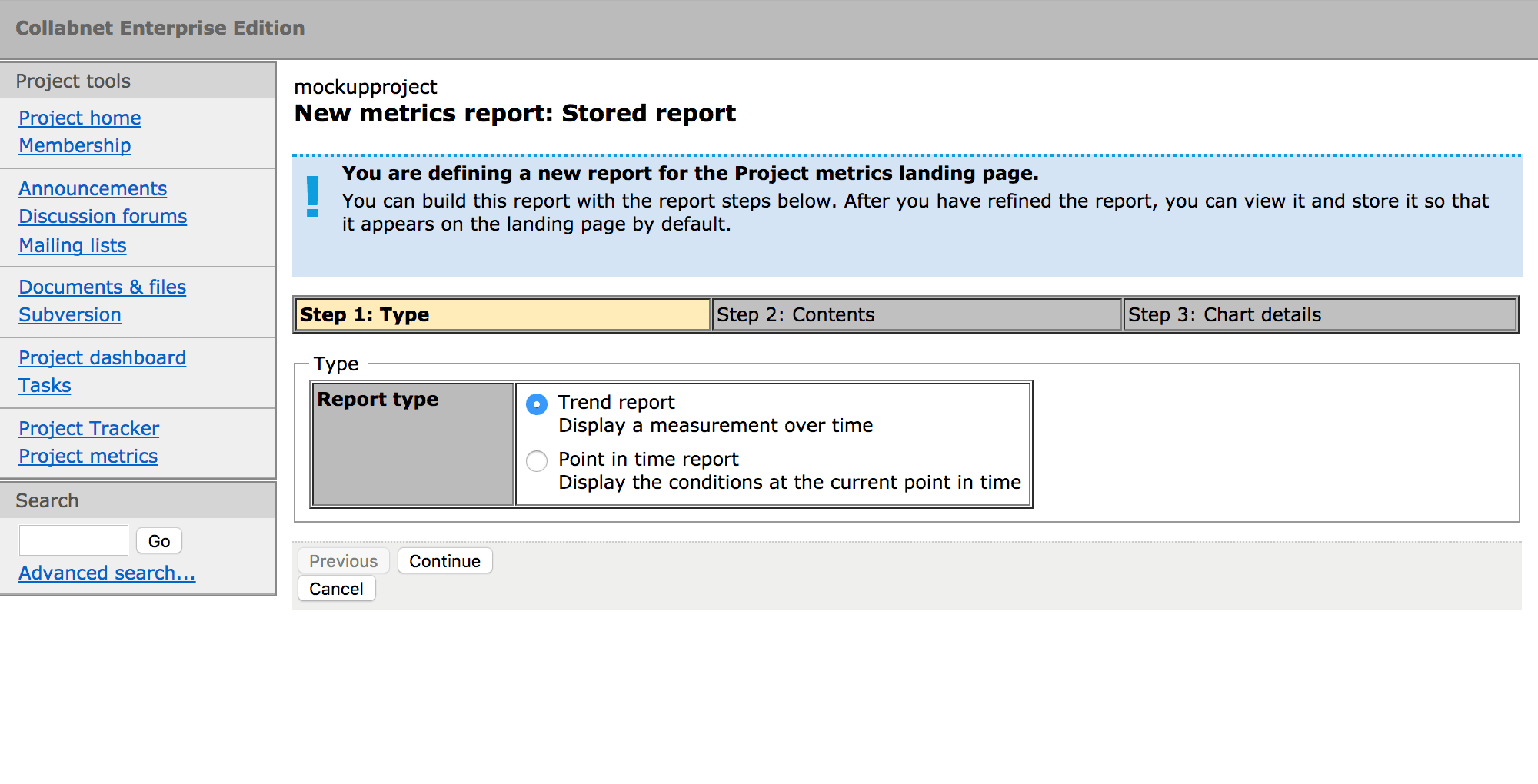Open the Subversion link
This screenshot has width=1538, height=784.
pos(70,315)
